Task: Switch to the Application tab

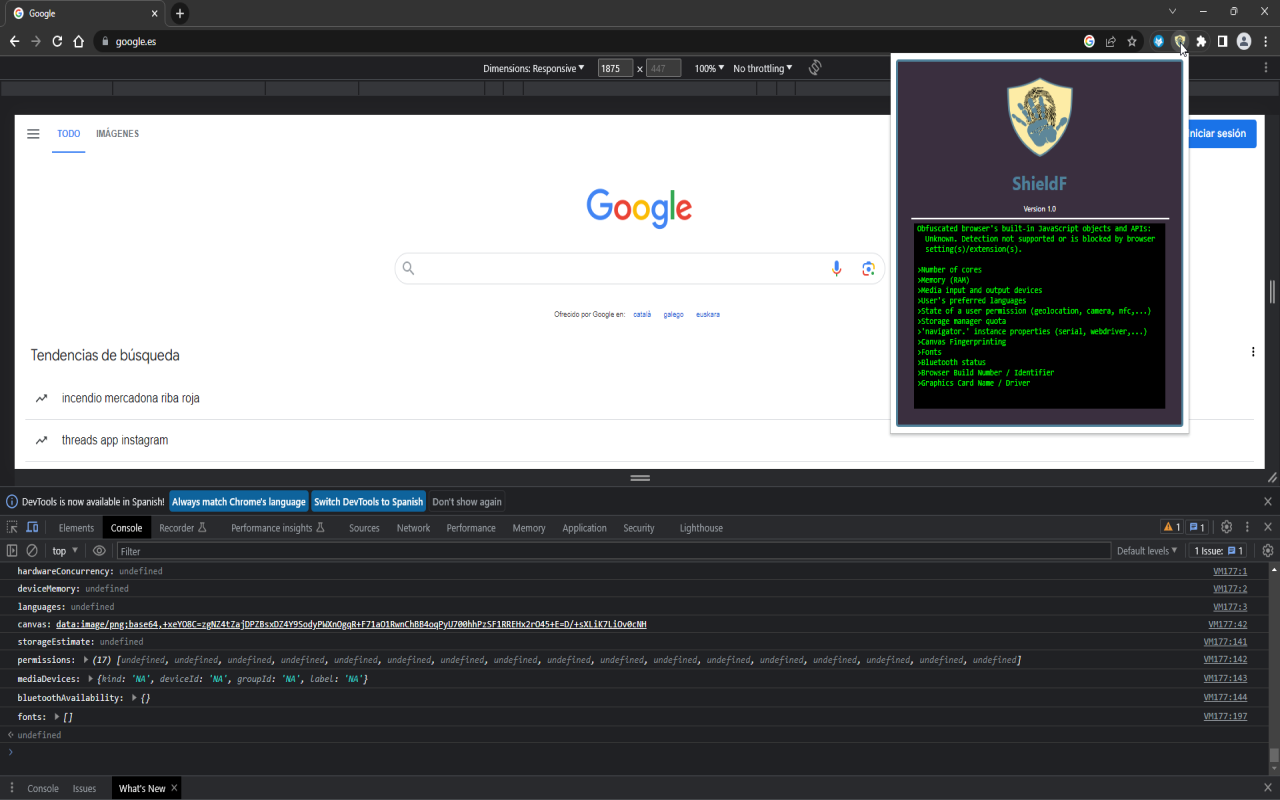Action: pos(584,528)
